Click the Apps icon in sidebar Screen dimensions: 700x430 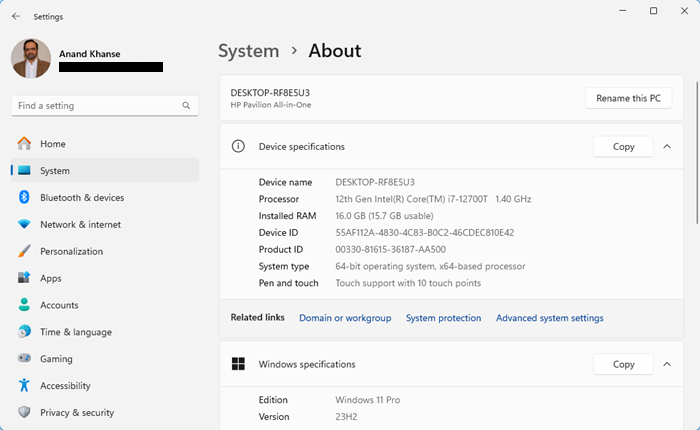point(24,278)
